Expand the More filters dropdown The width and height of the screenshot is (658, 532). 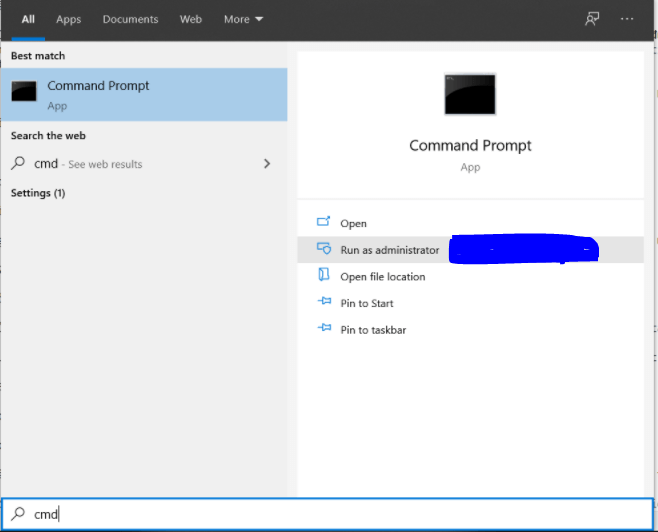click(243, 19)
